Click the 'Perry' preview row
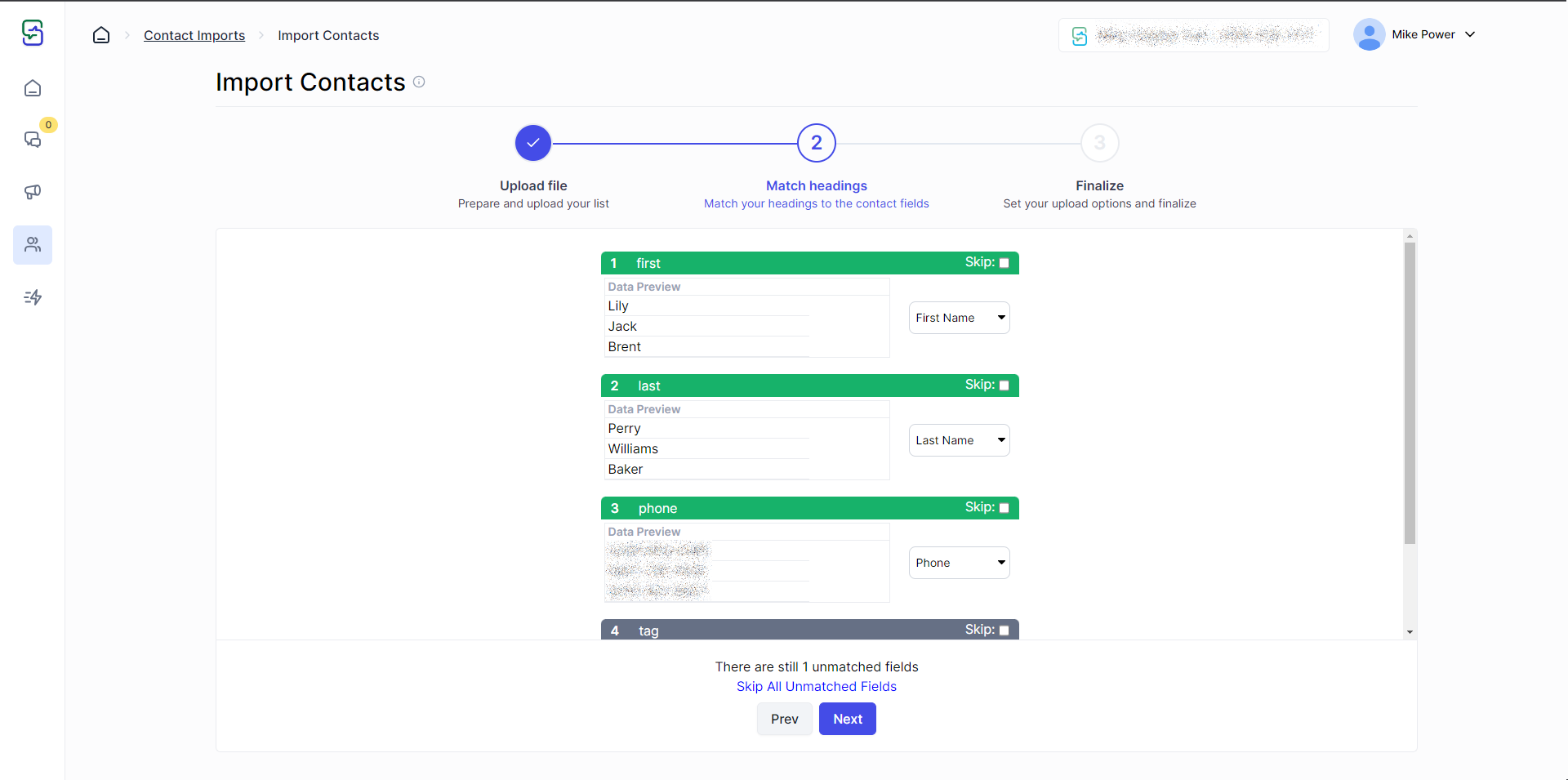The height and width of the screenshot is (780, 1568). pos(707,428)
